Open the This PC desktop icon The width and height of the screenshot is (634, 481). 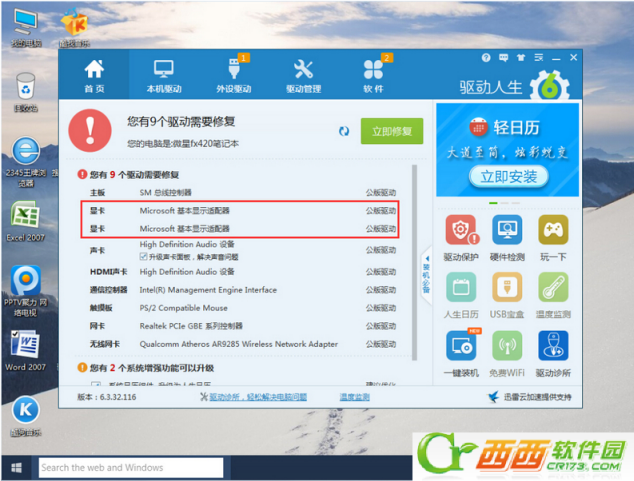click(x=26, y=27)
